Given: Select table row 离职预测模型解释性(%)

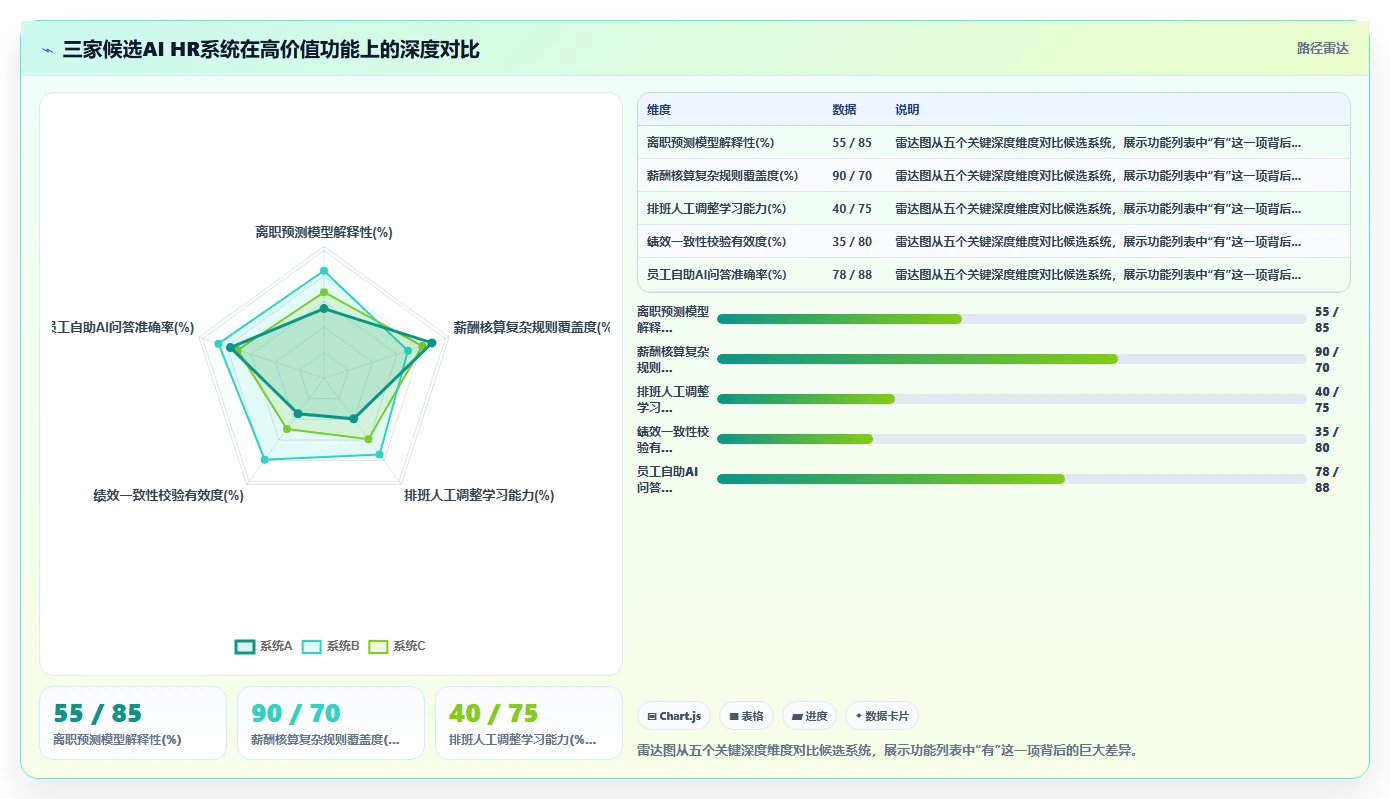Looking at the screenshot, I should [994, 143].
